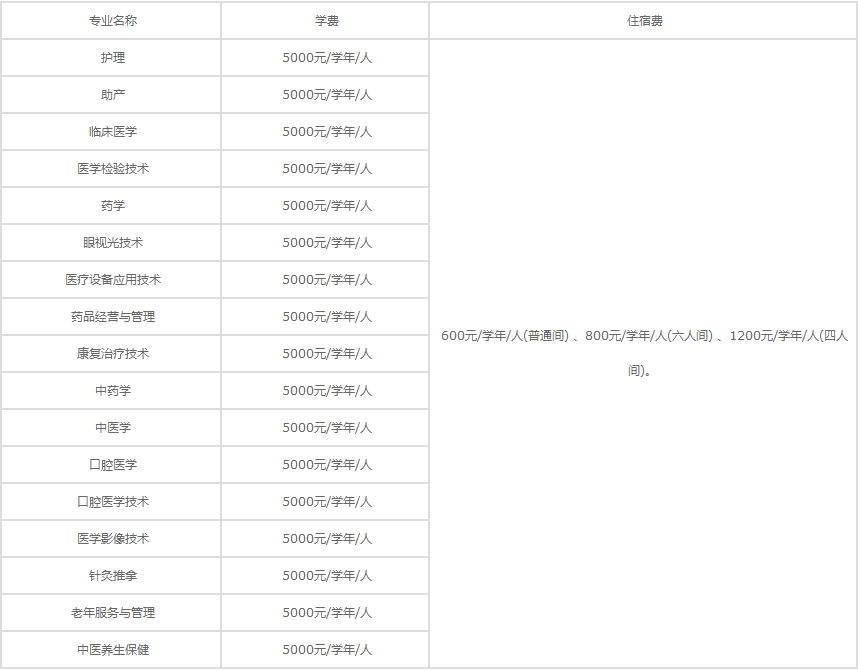This screenshot has width=858, height=670.
Task: Click the 临床医学 row label
Action: (x=110, y=131)
